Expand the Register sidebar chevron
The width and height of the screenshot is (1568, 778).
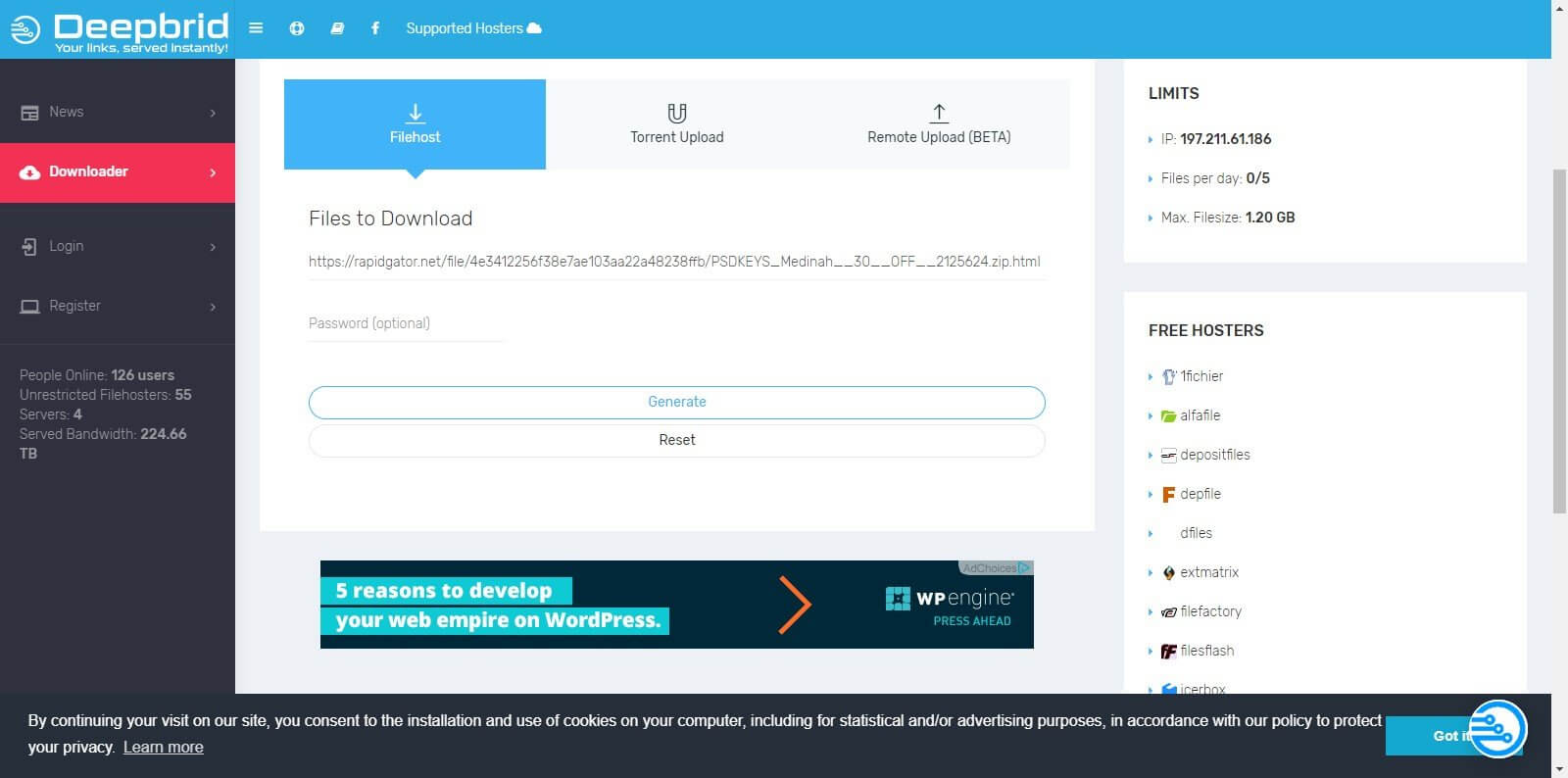click(213, 307)
